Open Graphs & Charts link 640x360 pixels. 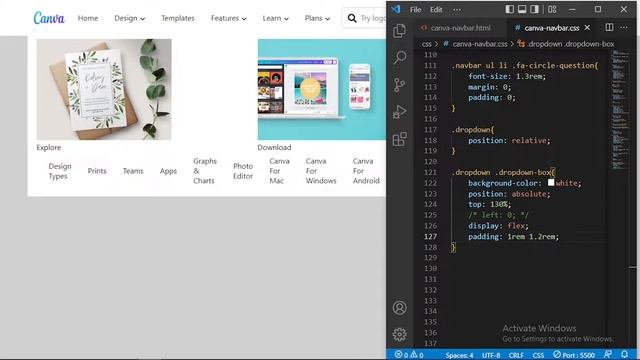205,171
